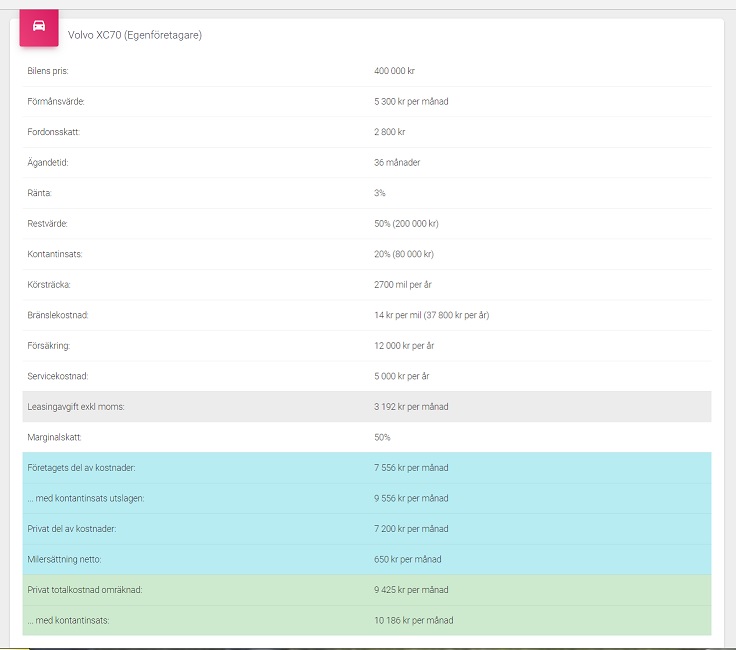The image size is (736, 650).
Task: Select the Restvärde row label
Action: (x=48, y=224)
